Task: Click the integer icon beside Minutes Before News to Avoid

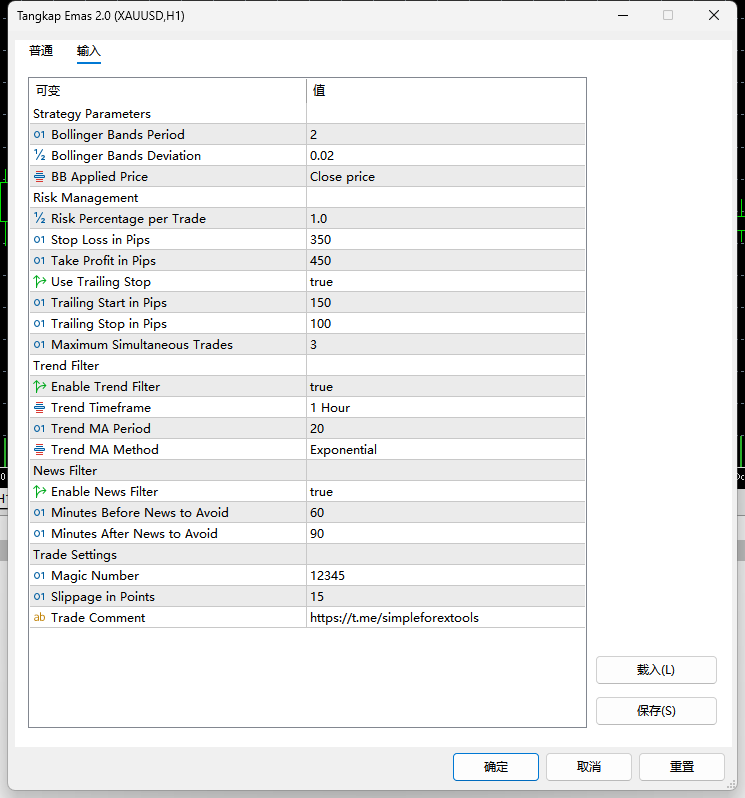Action: click(39, 512)
